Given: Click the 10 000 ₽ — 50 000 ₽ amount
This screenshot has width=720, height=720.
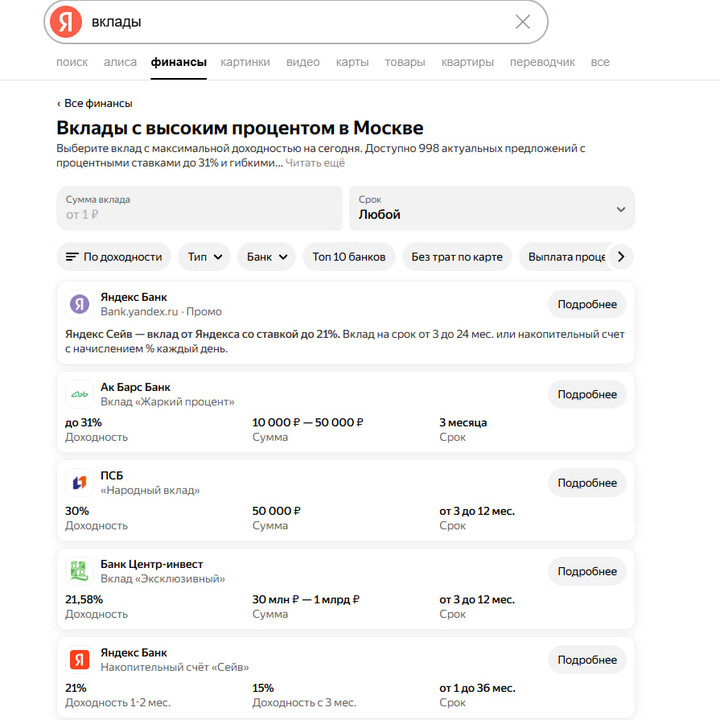Looking at the screenshot, I should tap(308, 422).
